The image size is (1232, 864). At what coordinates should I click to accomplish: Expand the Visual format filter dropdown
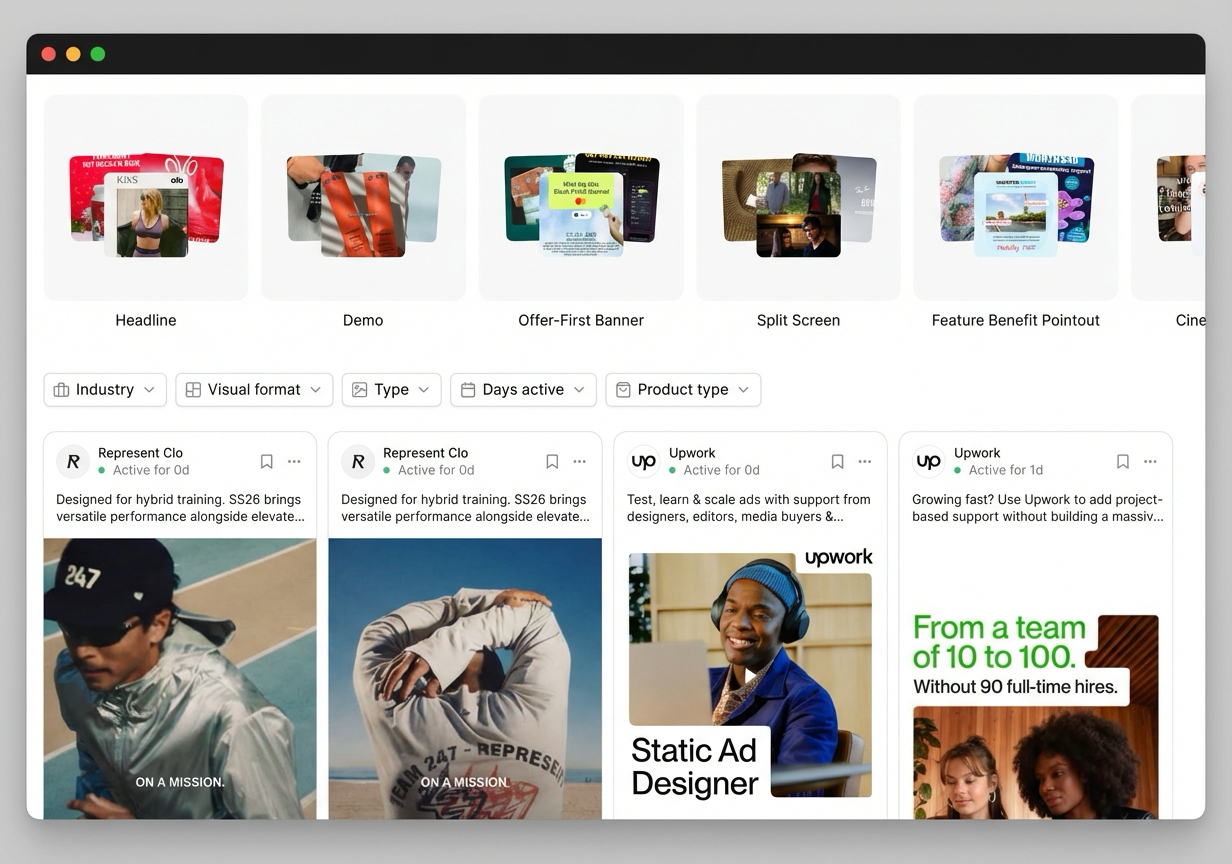click(254, 390)
